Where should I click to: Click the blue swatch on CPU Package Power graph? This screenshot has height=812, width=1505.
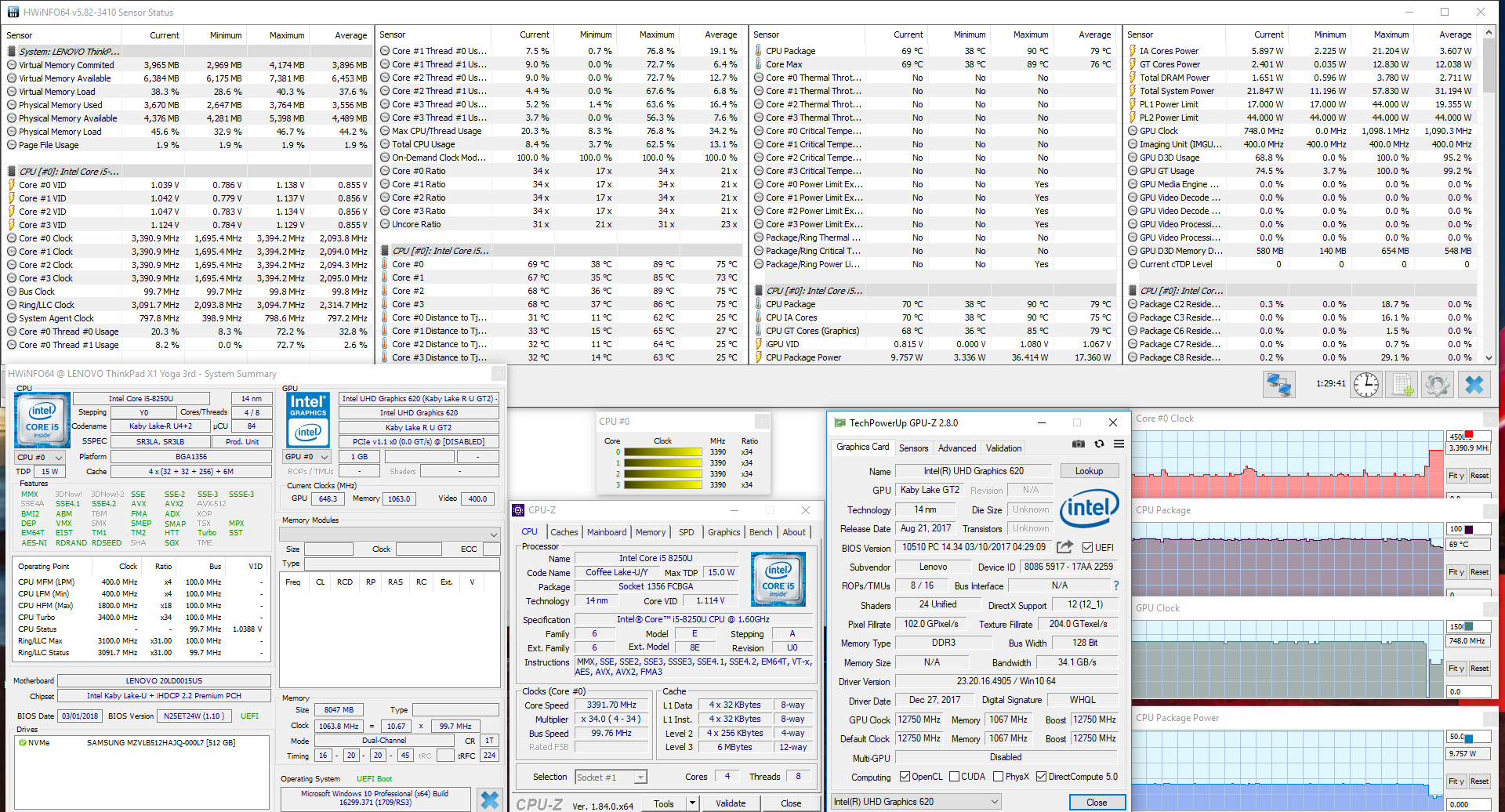tap(1468, 738)
